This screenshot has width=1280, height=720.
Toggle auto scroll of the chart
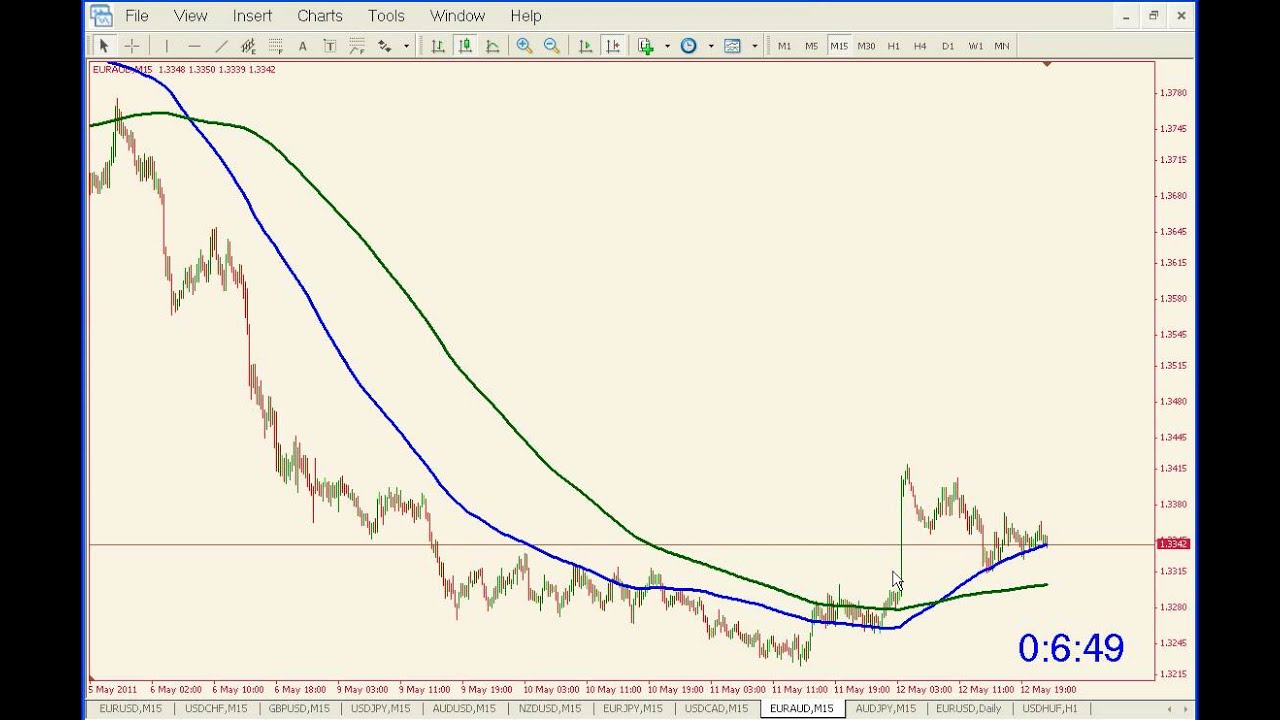tap(585, 46)
